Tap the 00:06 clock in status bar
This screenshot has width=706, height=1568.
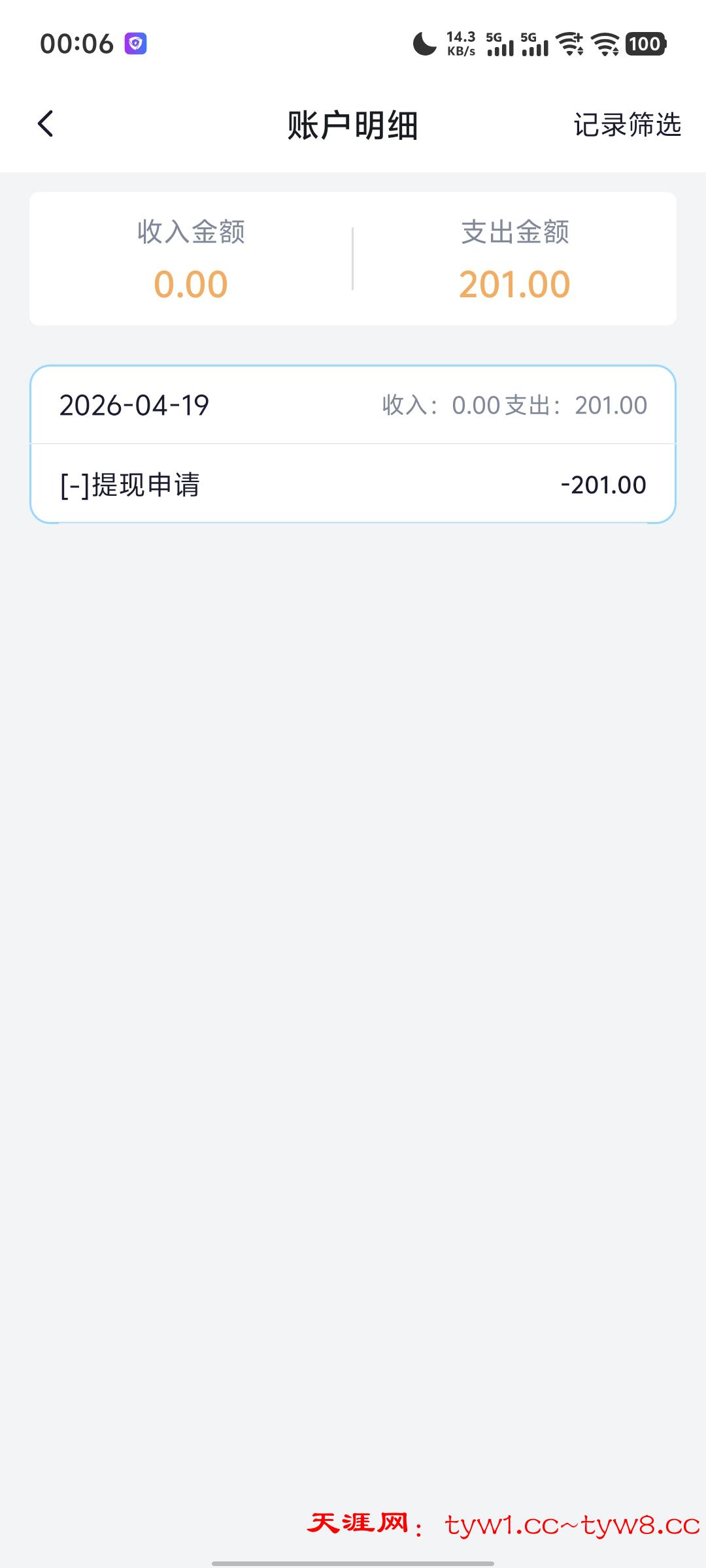(x=76, y=44)
